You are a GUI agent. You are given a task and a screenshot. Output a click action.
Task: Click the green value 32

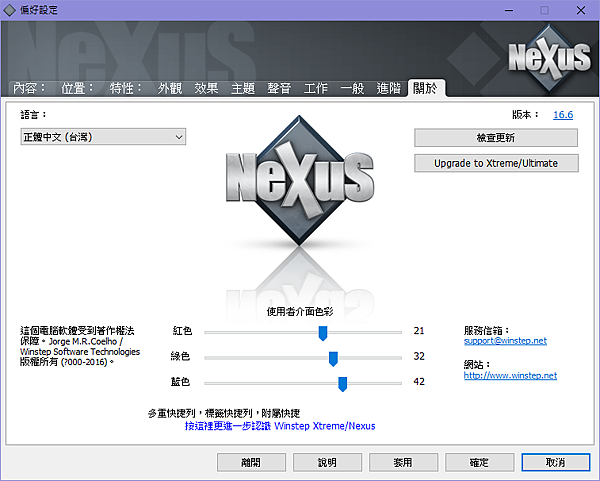[x=419, y=356]
